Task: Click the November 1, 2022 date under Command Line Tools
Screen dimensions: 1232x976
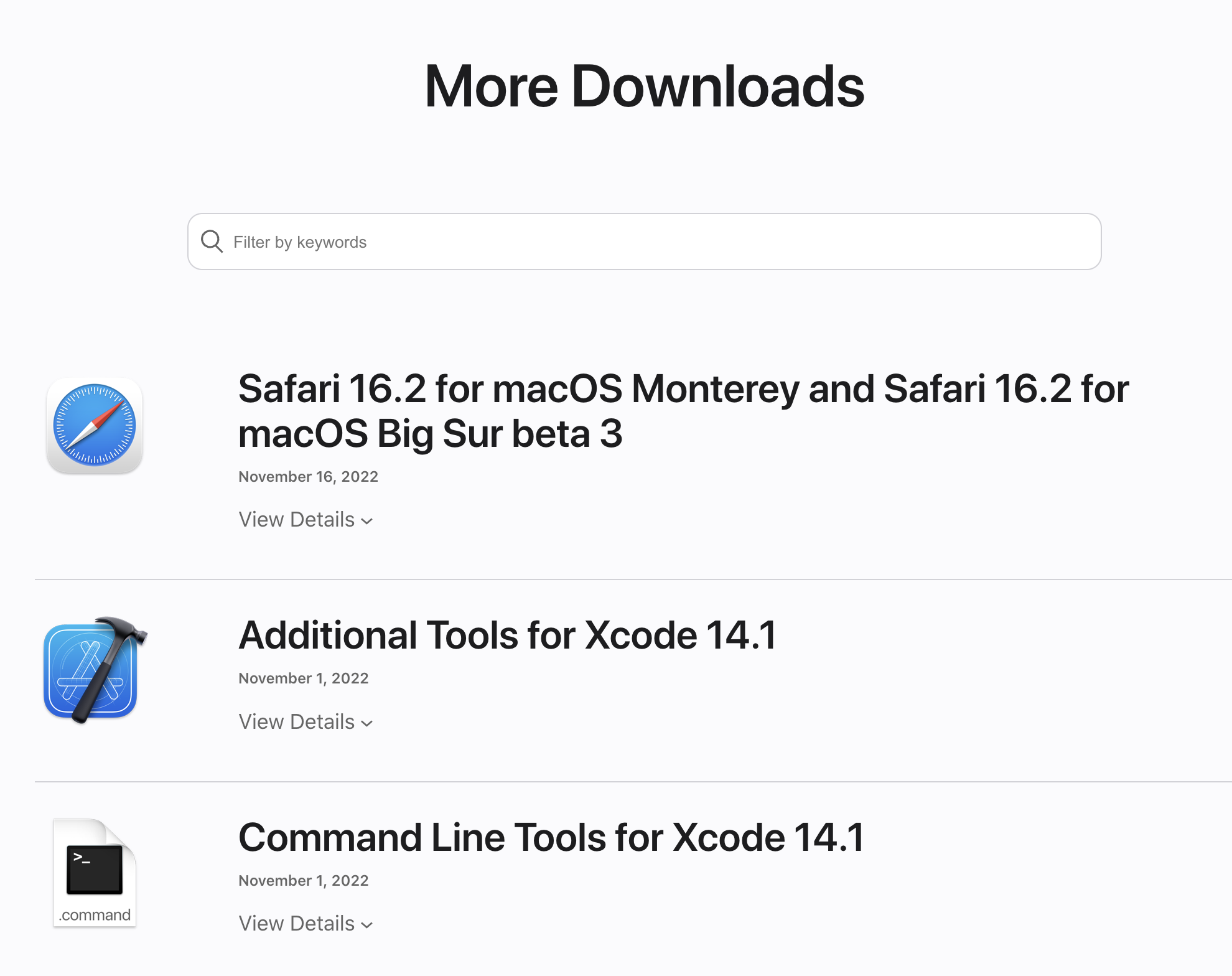Action: [304, 881]
